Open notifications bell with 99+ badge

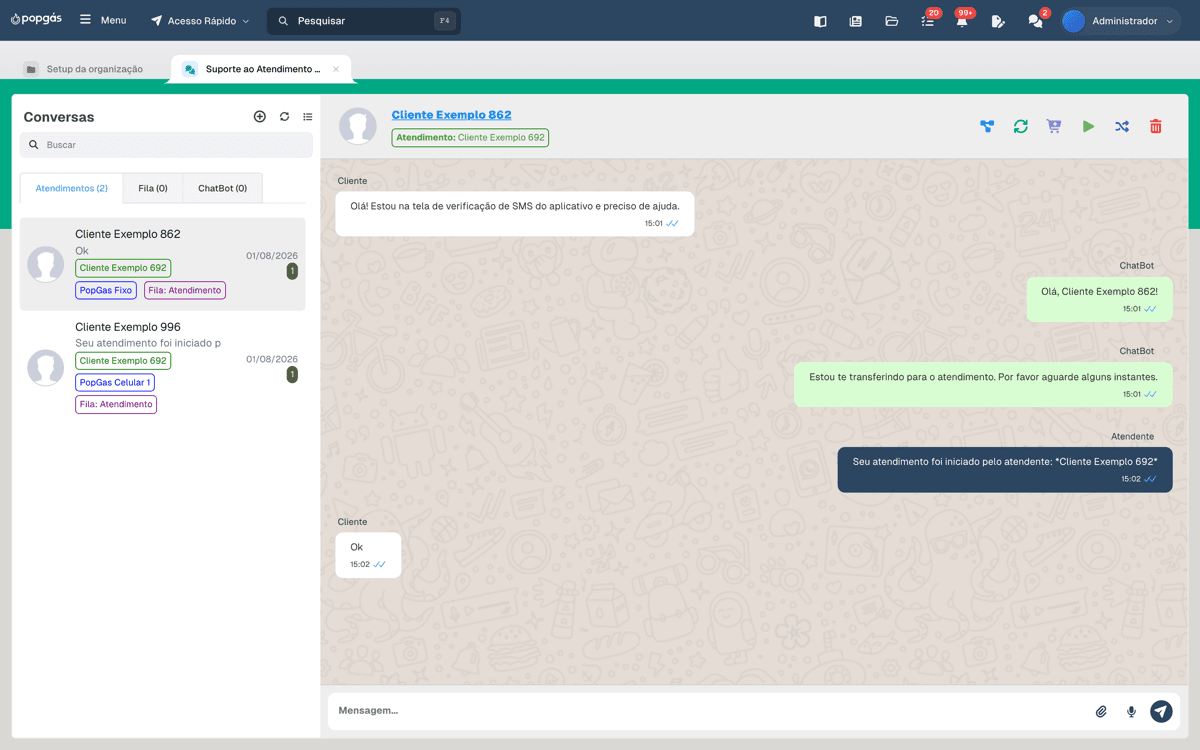[962, 20]
